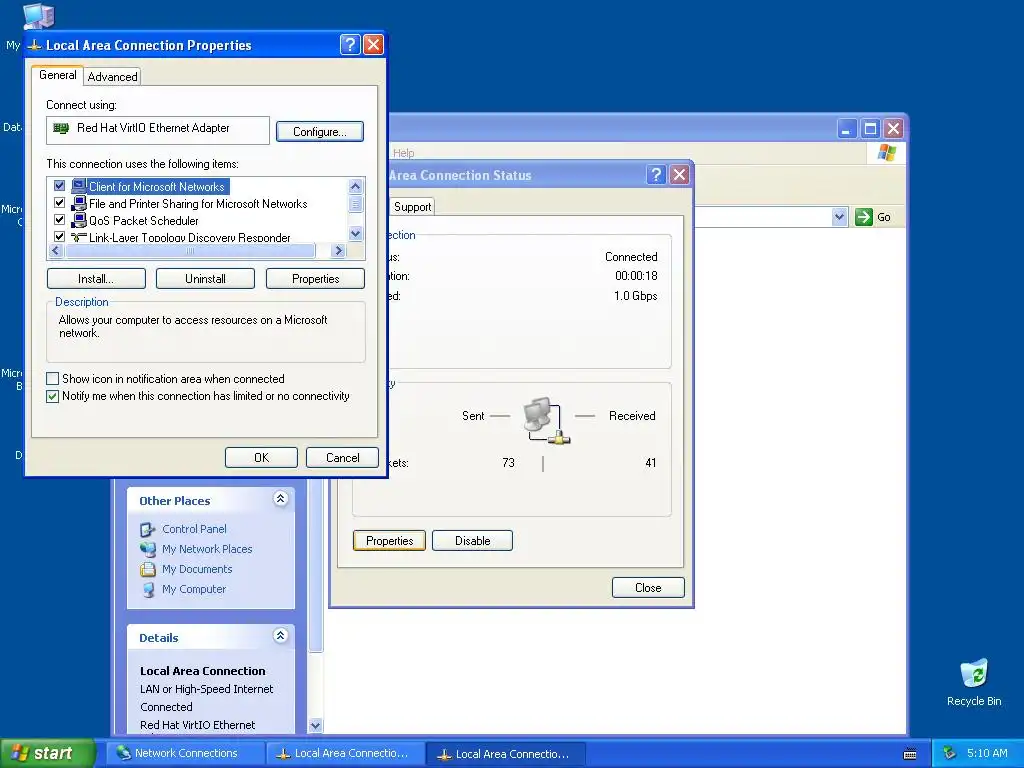Click the items list vertical scrollbar thumb
The width and height of the screenshot is (1024, 768).
(x=355, y=204)
